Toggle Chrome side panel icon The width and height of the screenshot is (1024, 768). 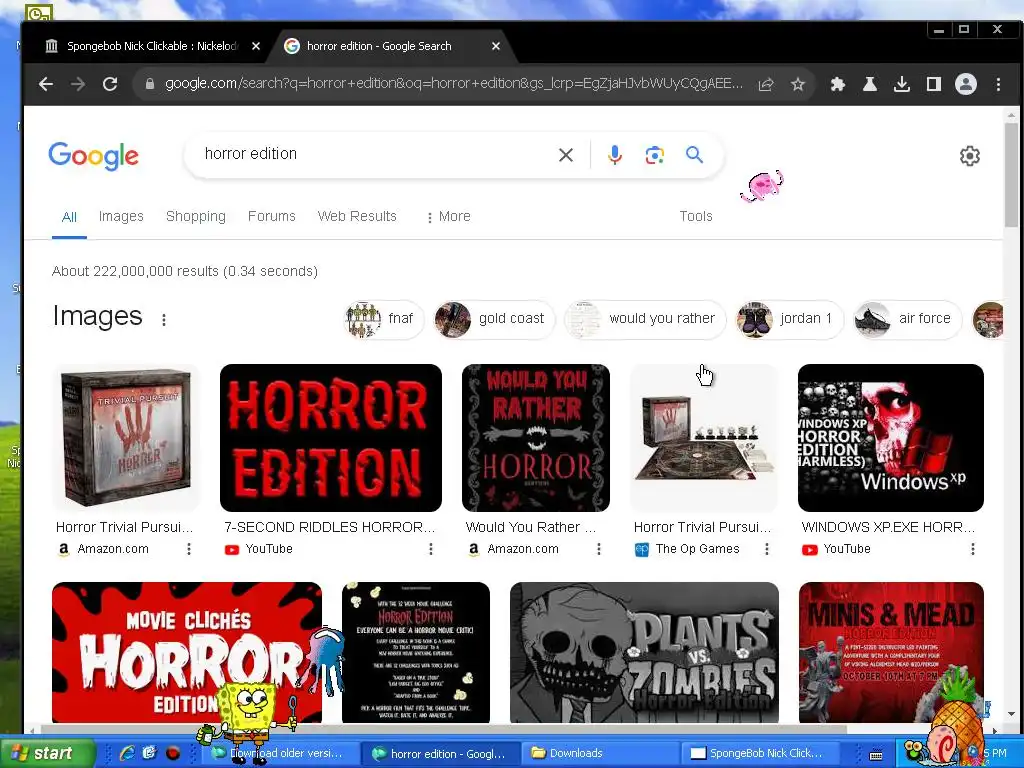(934, 84)
